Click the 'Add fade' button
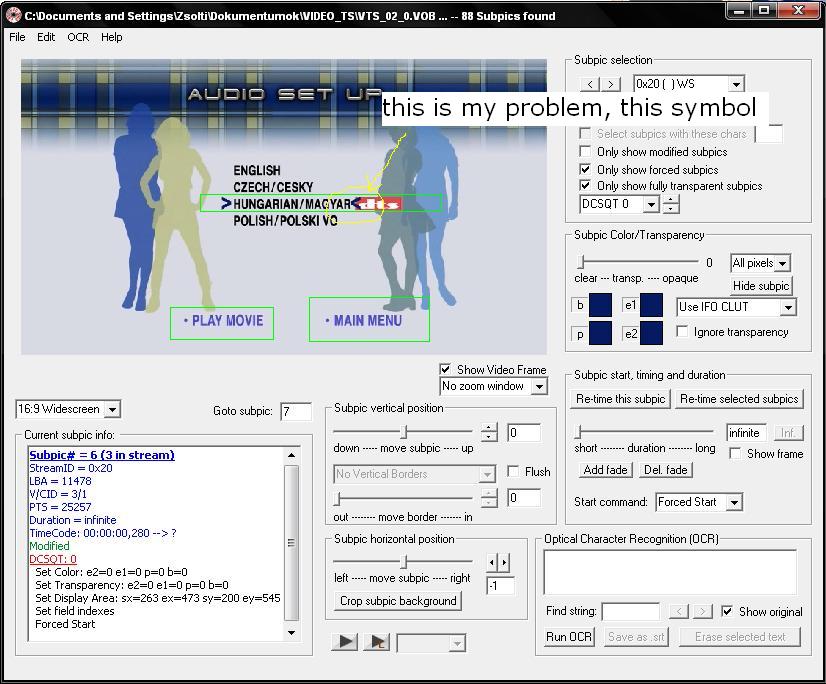This screenshot has height=684, width=826. point(605,470)
